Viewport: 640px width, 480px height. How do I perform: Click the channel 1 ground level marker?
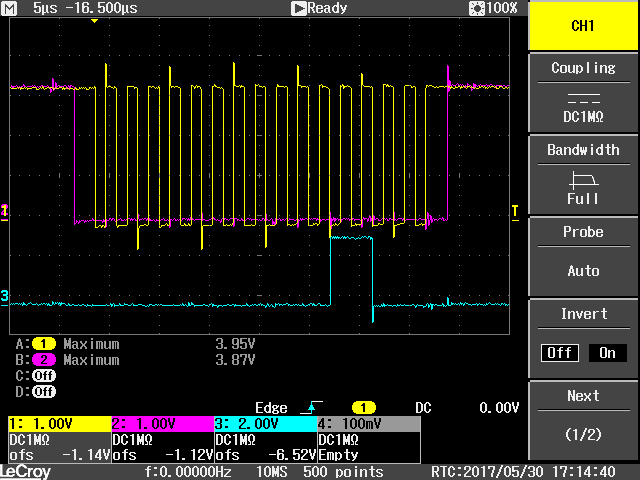[x=4, y=212]
